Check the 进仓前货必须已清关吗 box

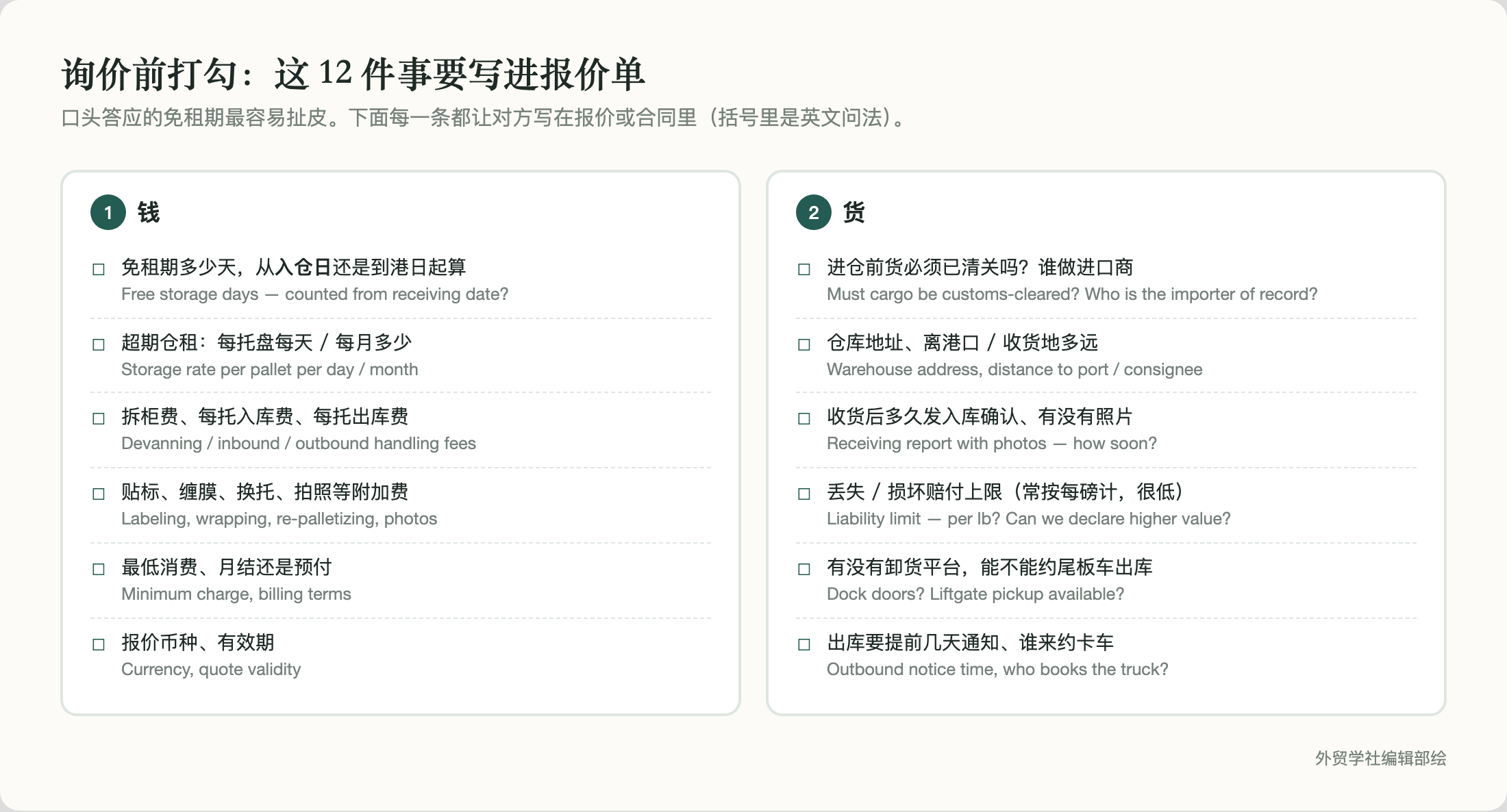[x=804, y=269]
